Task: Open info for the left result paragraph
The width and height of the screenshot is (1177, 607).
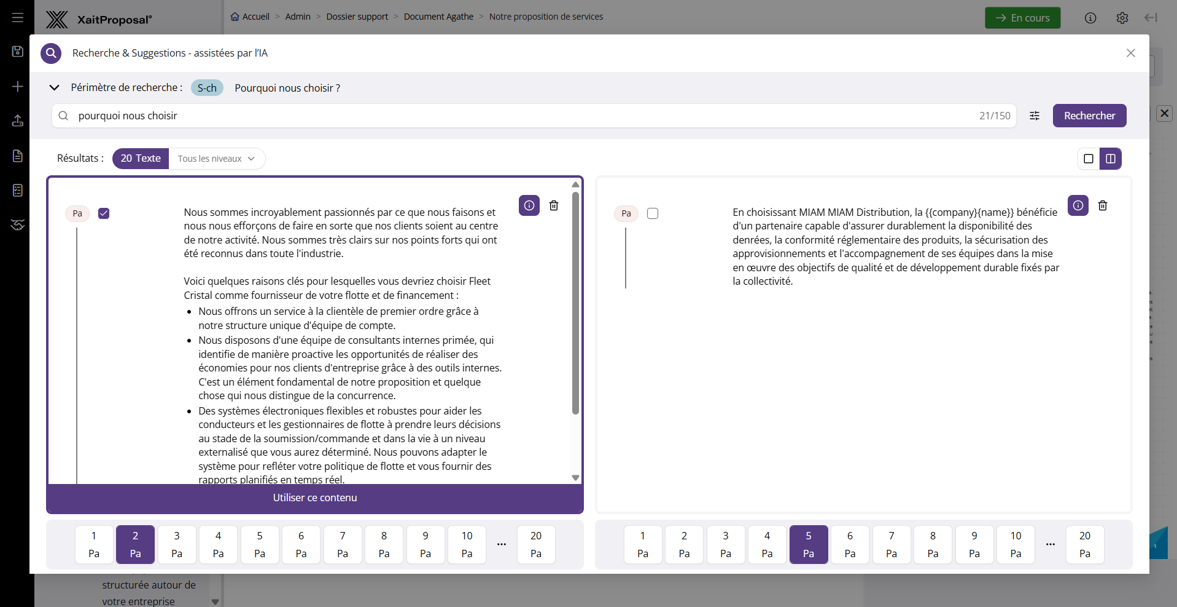Action: 529,205
